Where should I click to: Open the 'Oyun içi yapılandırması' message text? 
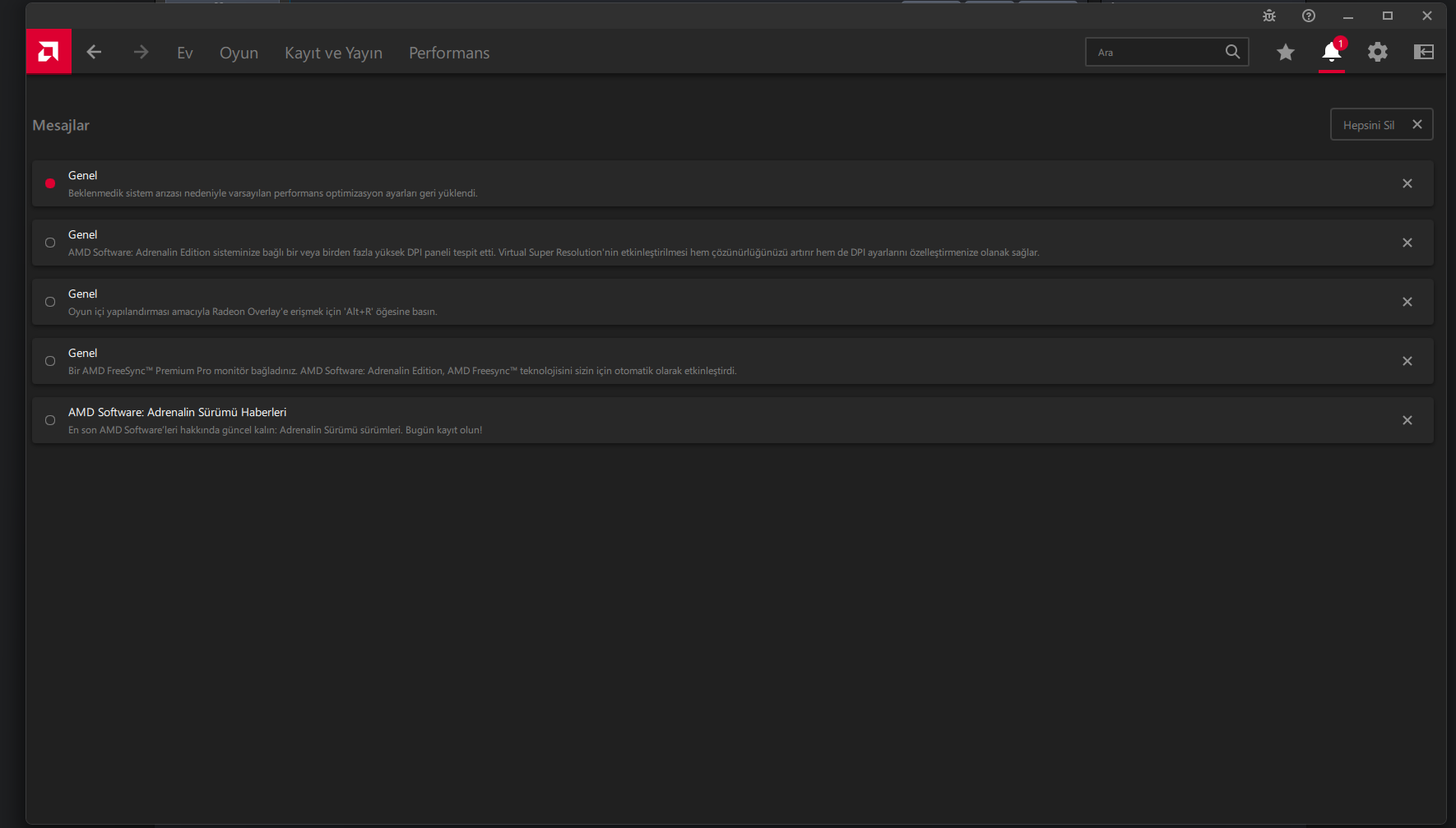[x=253, y=312]
